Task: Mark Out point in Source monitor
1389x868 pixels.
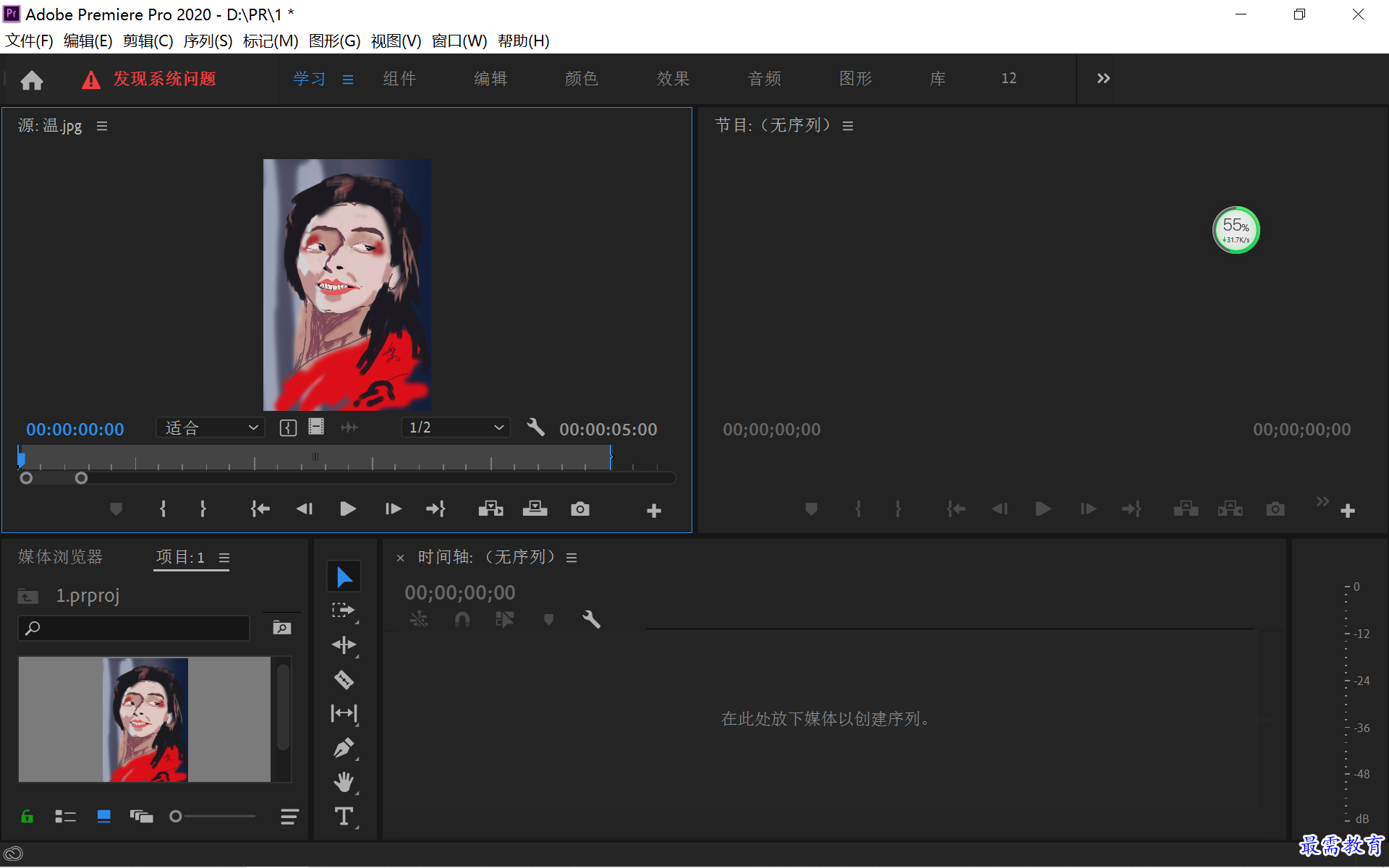Action: pos(203,509)
